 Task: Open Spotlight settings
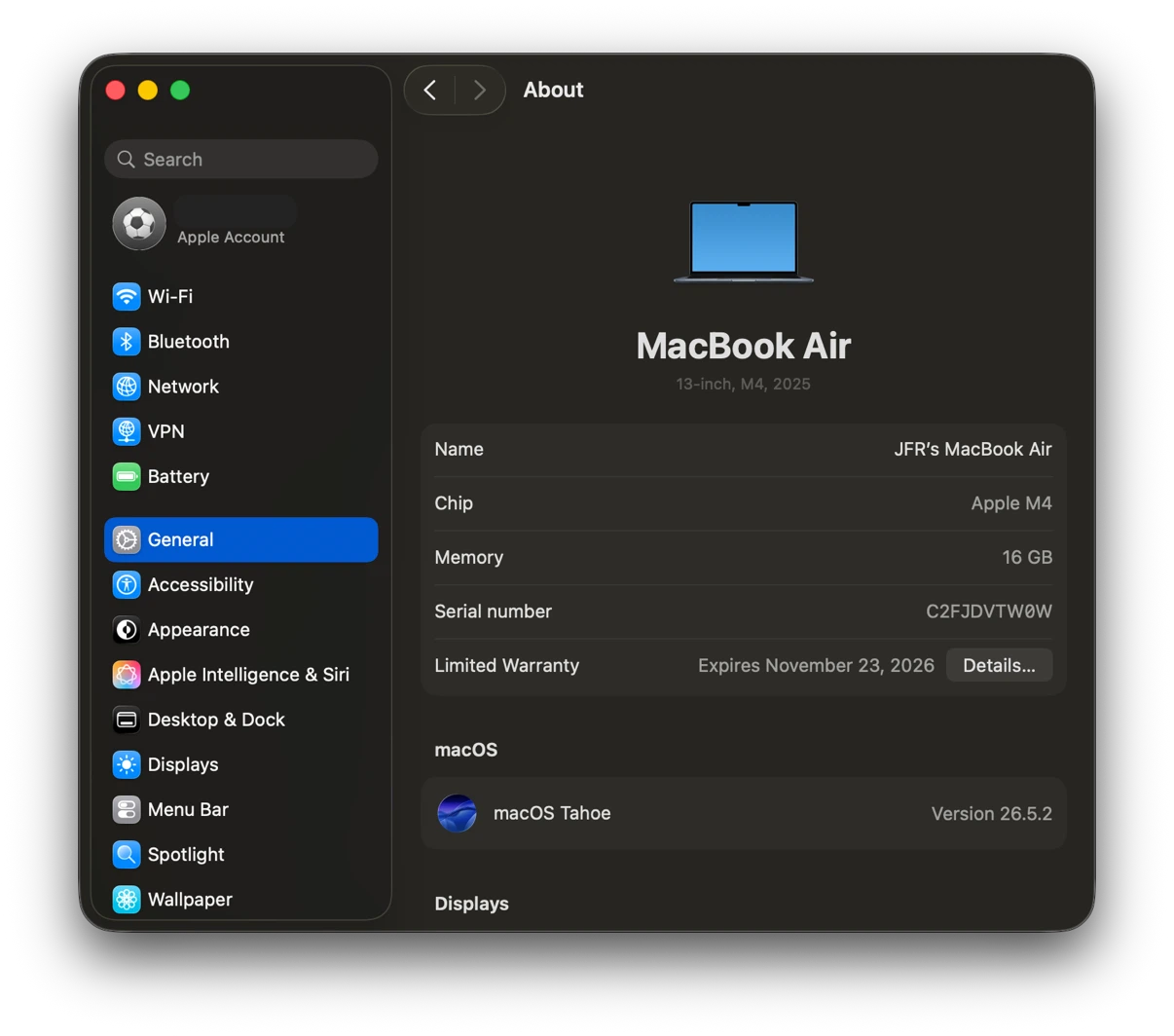point(241,854)
